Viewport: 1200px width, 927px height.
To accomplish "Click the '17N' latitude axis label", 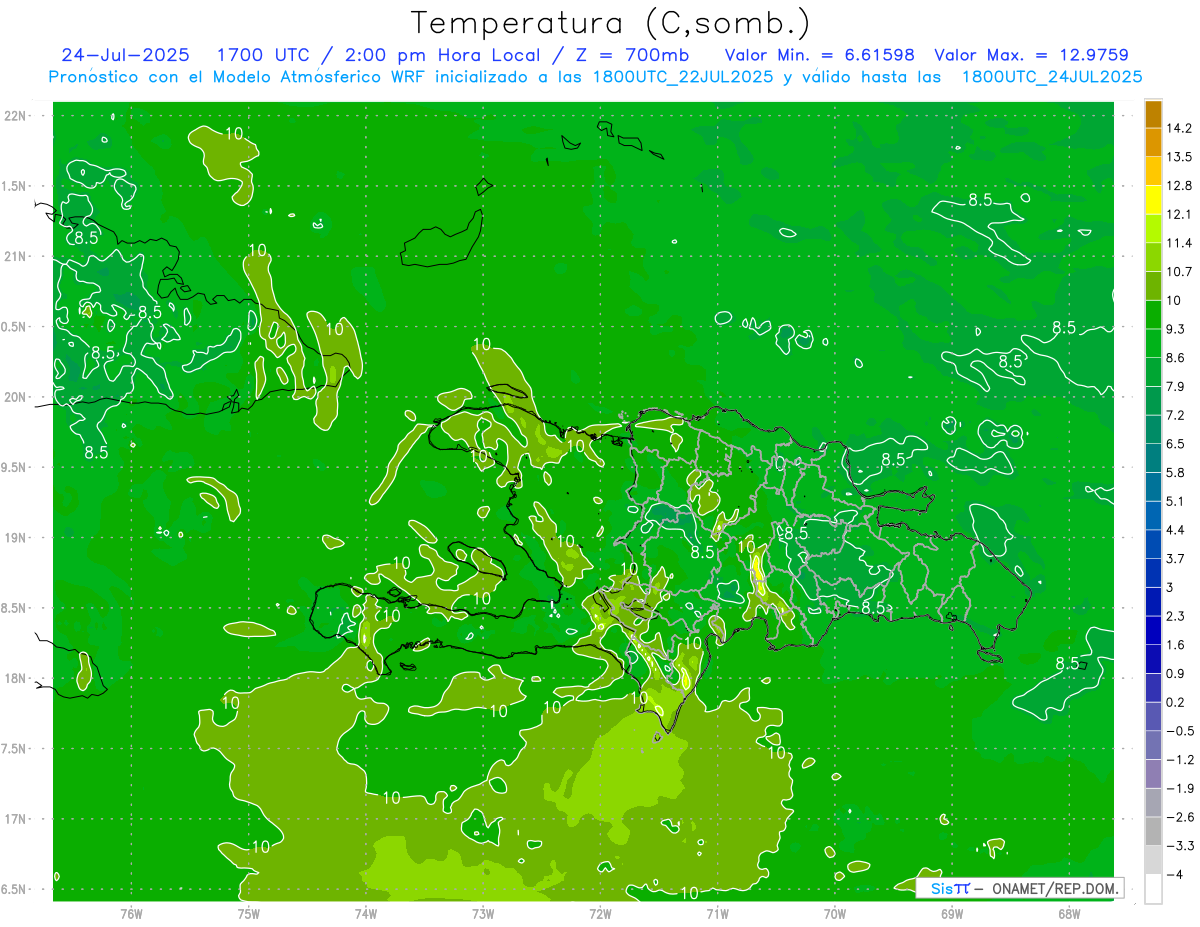I will tap(16, 819).
